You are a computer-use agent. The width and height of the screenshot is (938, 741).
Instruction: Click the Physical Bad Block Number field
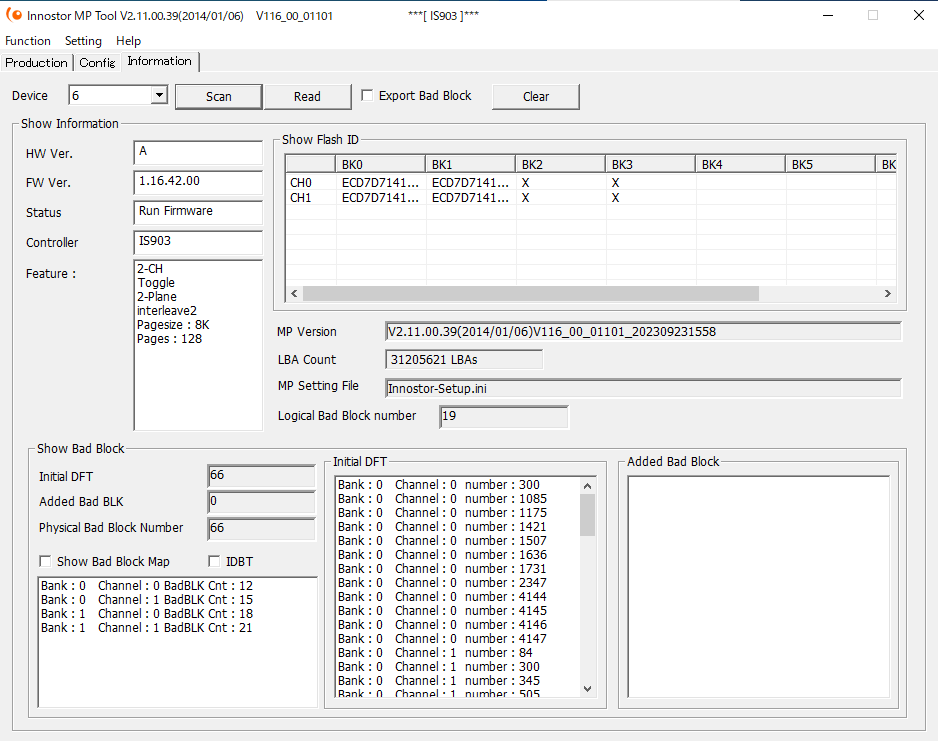[261, 528]
